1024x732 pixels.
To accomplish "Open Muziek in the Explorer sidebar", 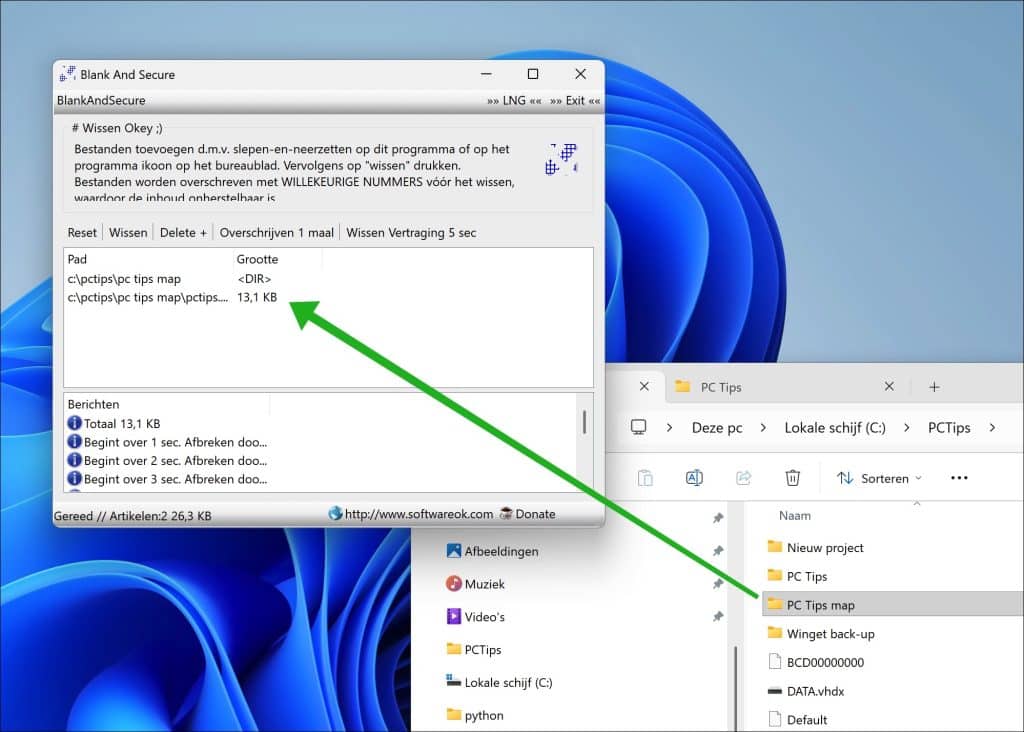I will (476, 584).
